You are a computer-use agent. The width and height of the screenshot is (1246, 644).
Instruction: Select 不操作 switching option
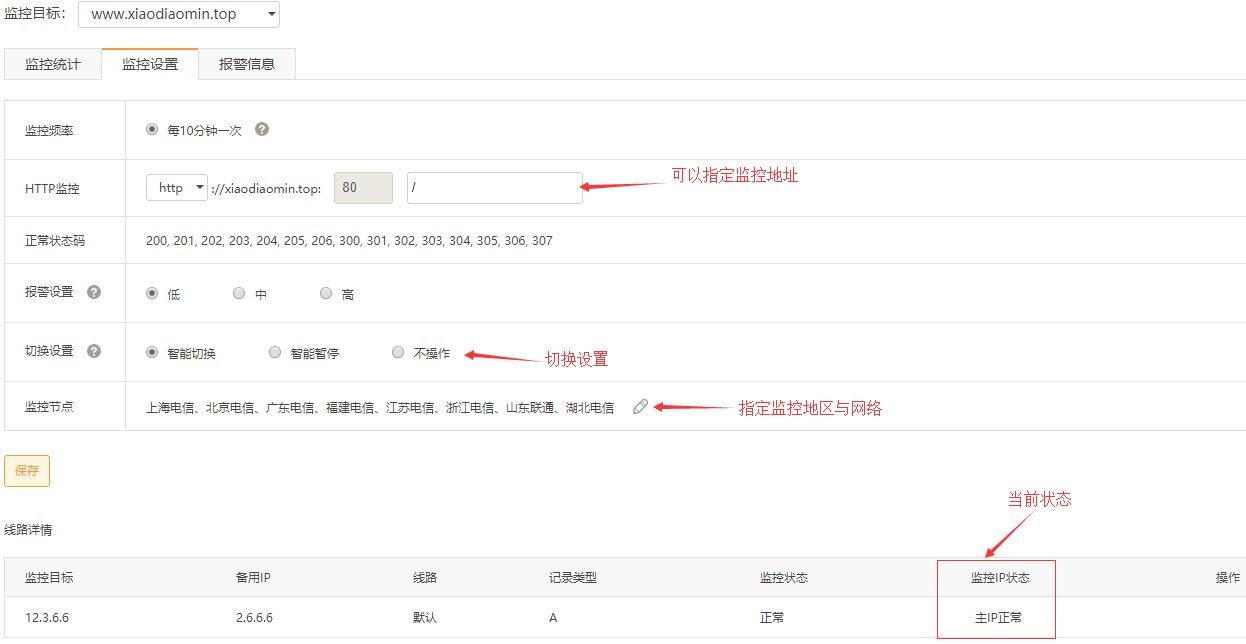tap(398, 352)
